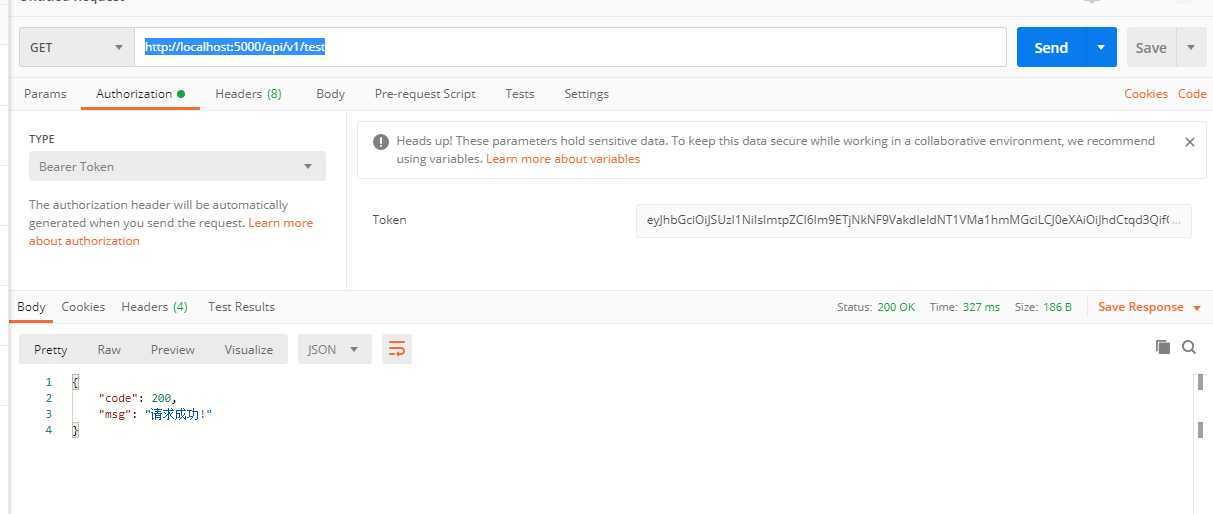Open the request Body tab
The height and width of the screenshot is (514, 1213).
click(x=330, y=94)
